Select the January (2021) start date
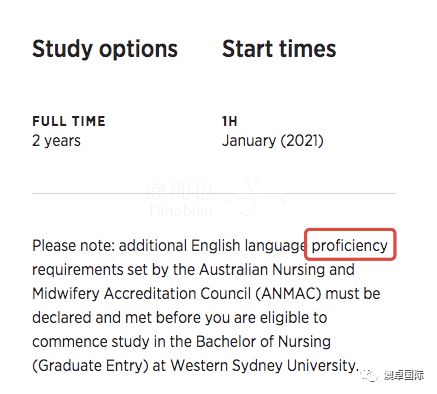The image size is (437, 394). 273,140
